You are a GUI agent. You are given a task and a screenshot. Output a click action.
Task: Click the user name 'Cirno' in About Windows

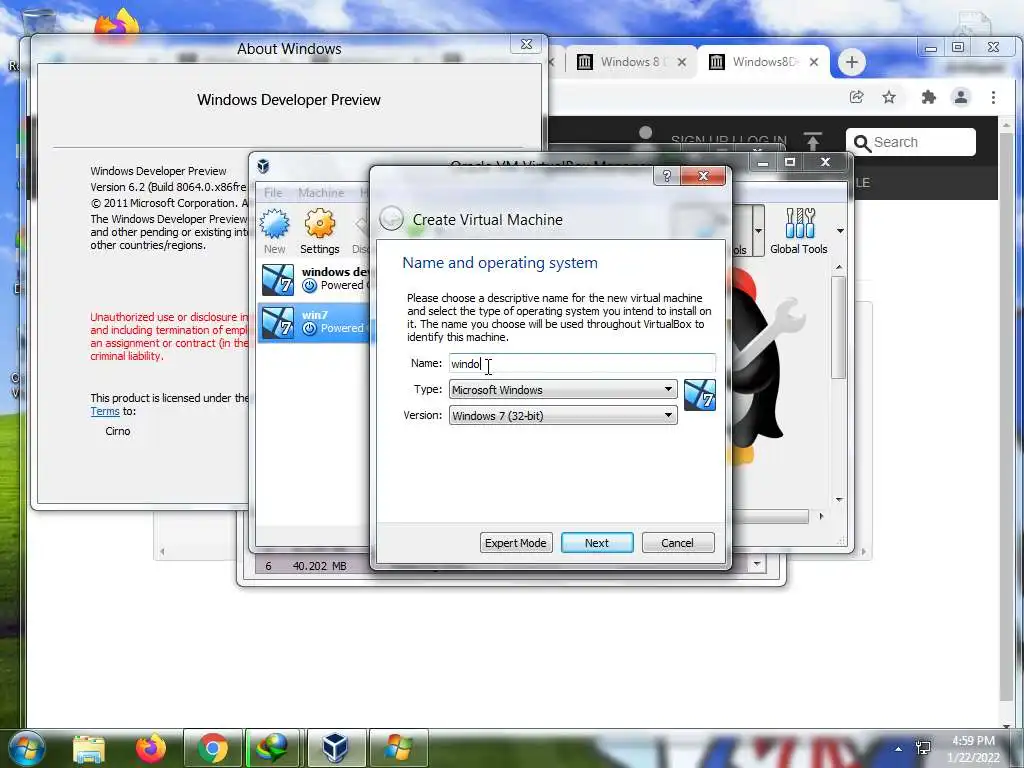coord(118,431)
